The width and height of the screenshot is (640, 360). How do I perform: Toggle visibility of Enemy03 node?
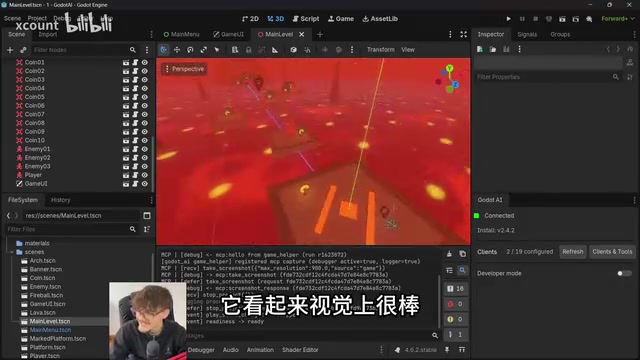pyautogui.click(x=144, y=167)
